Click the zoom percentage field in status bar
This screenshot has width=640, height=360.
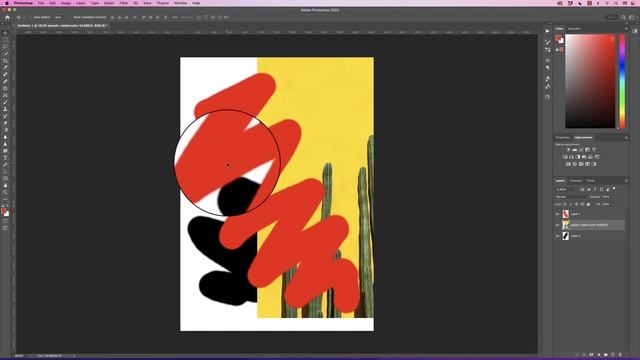pos(19,356)
